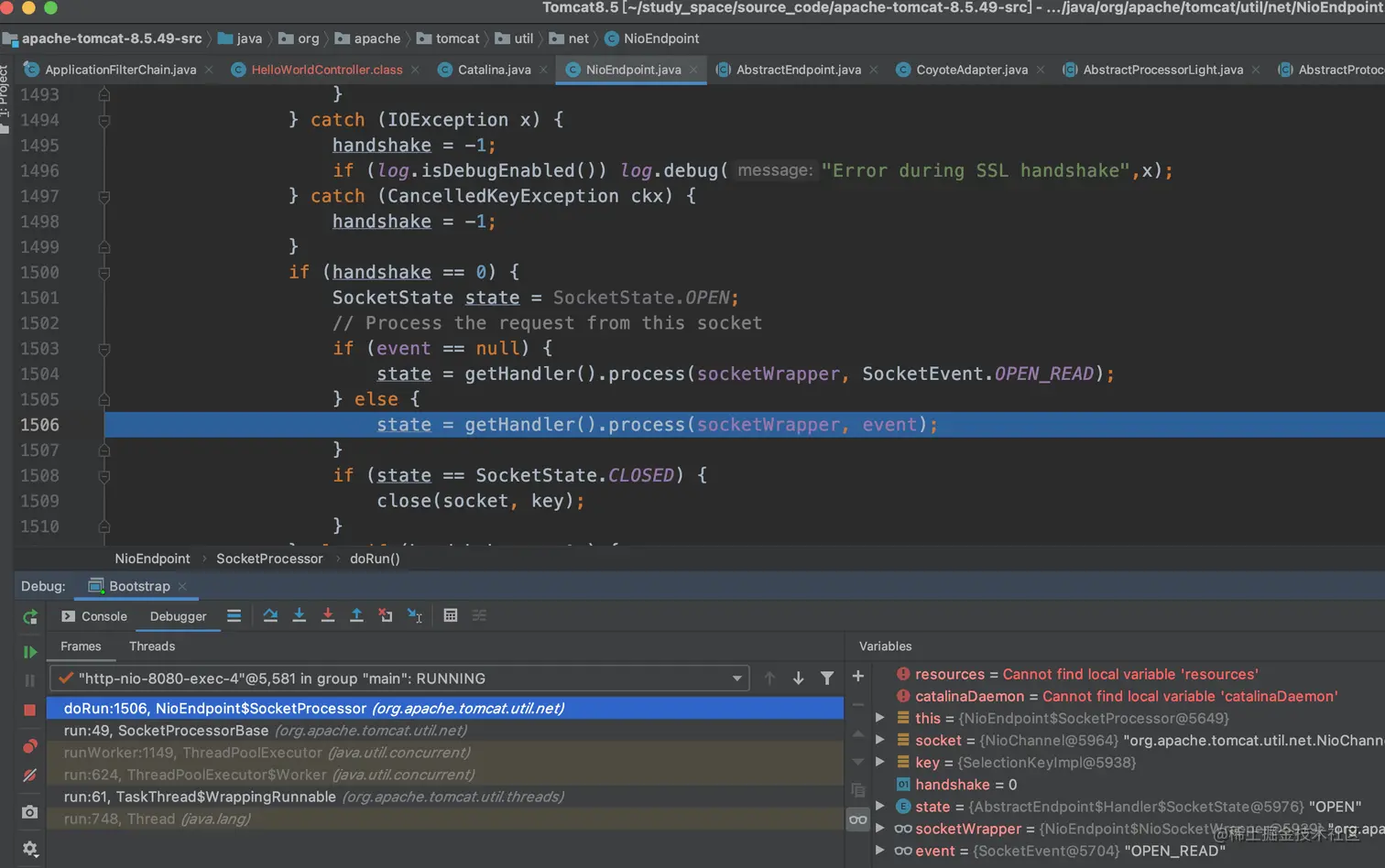Open the Project tool window stripe
This screenshot has height=868, width=1385.
click(x=5, y=99)
